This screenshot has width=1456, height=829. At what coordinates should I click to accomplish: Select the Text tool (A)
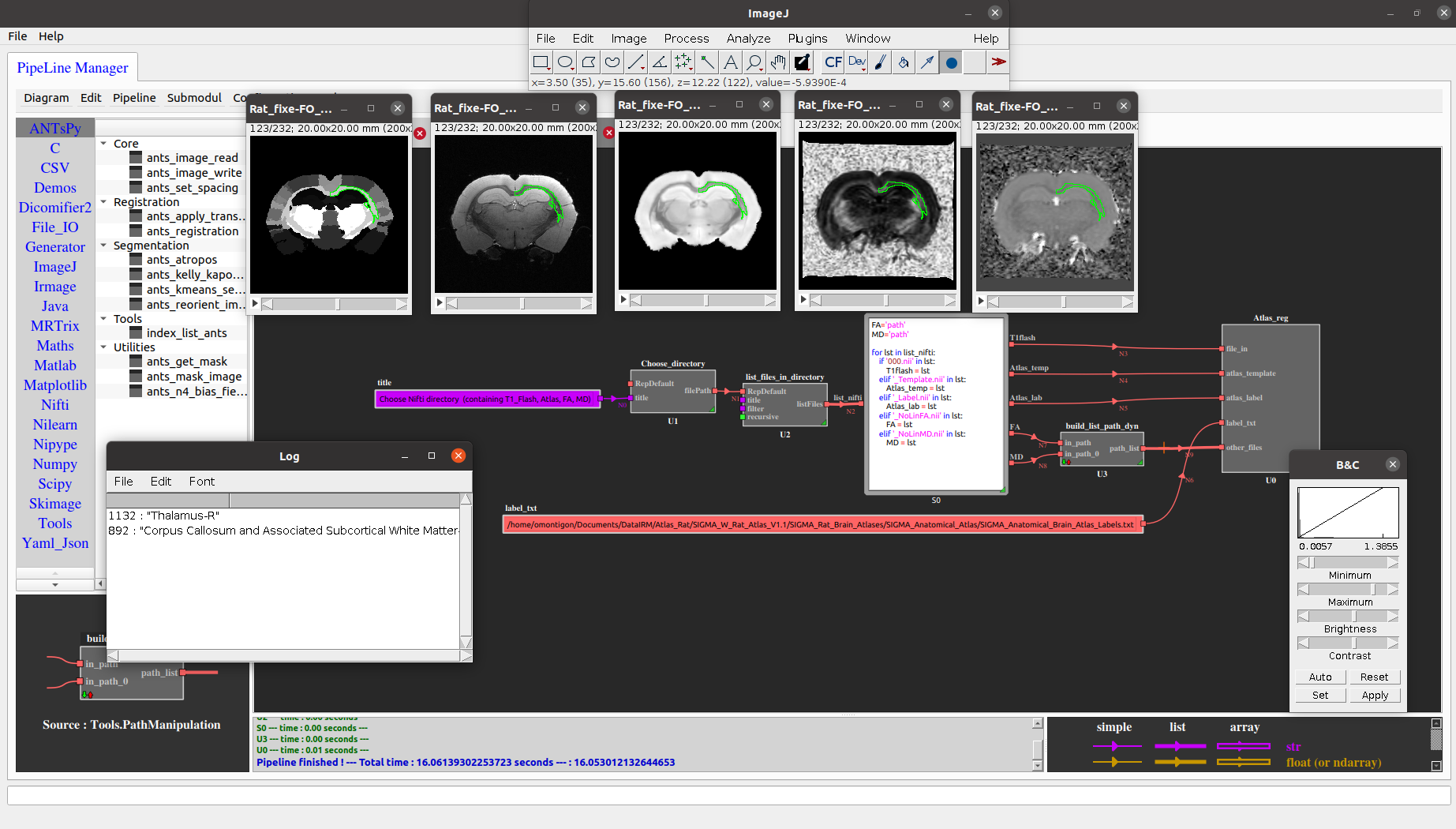pyautogui.click(x=731, y=62)
